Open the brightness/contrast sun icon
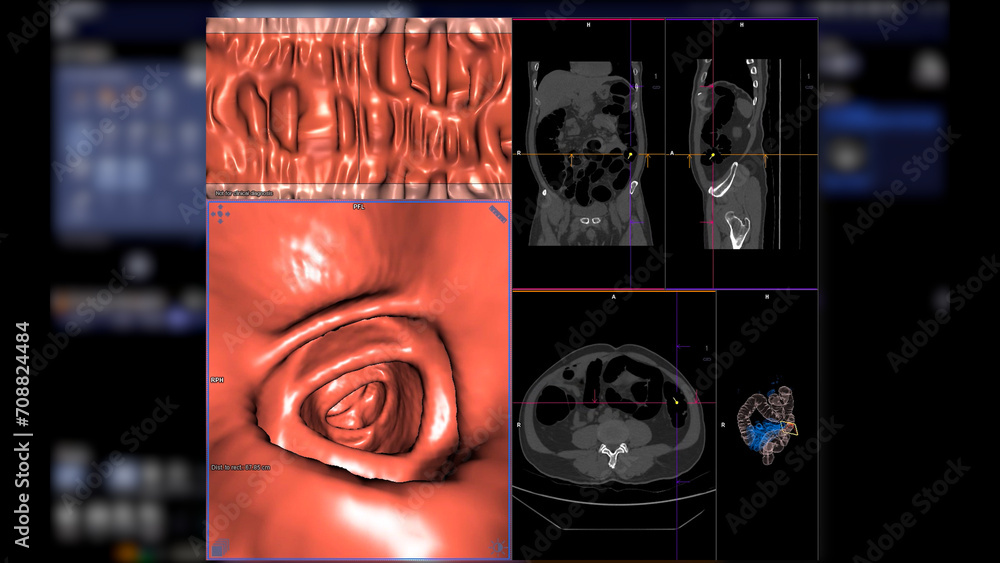1000x563 pixels. point(498,547)
